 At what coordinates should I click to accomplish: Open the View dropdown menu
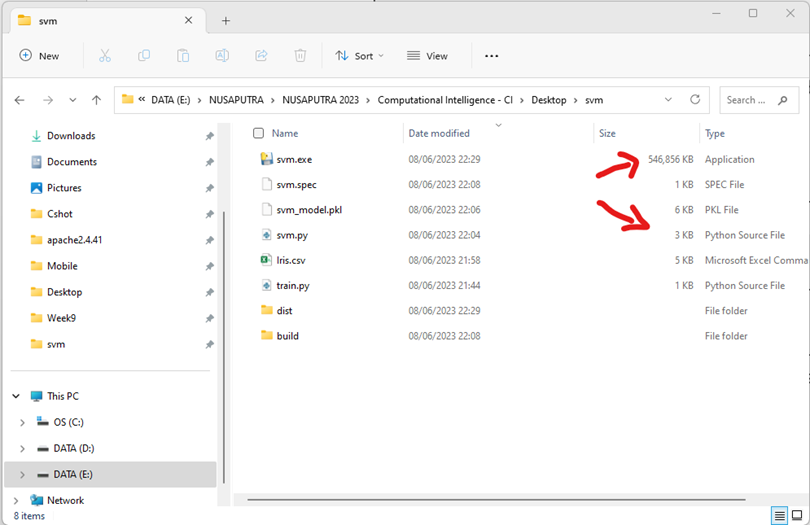tap(428, 56)
